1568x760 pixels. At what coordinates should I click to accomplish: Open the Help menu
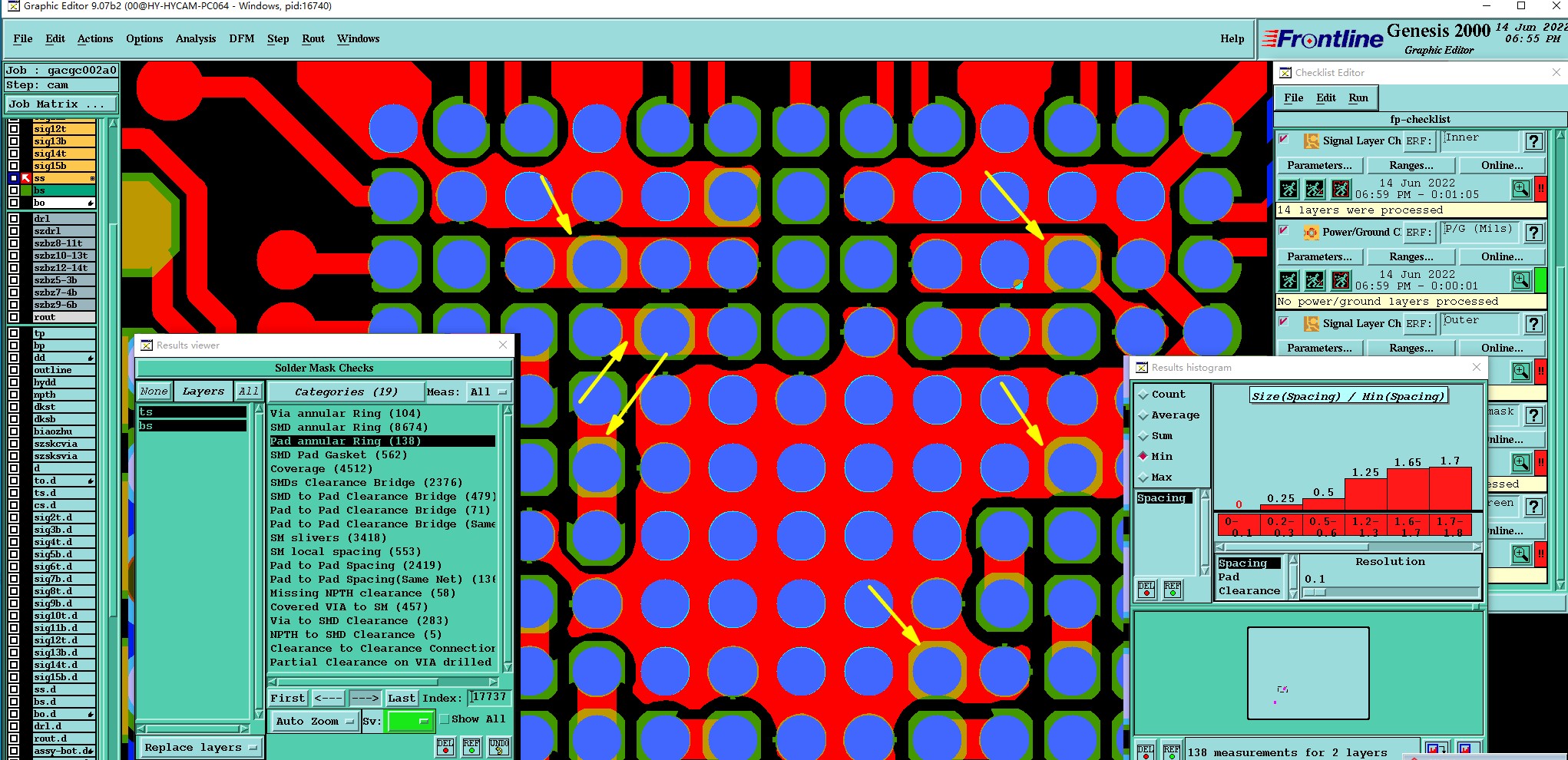click(x=1232, y=38)
